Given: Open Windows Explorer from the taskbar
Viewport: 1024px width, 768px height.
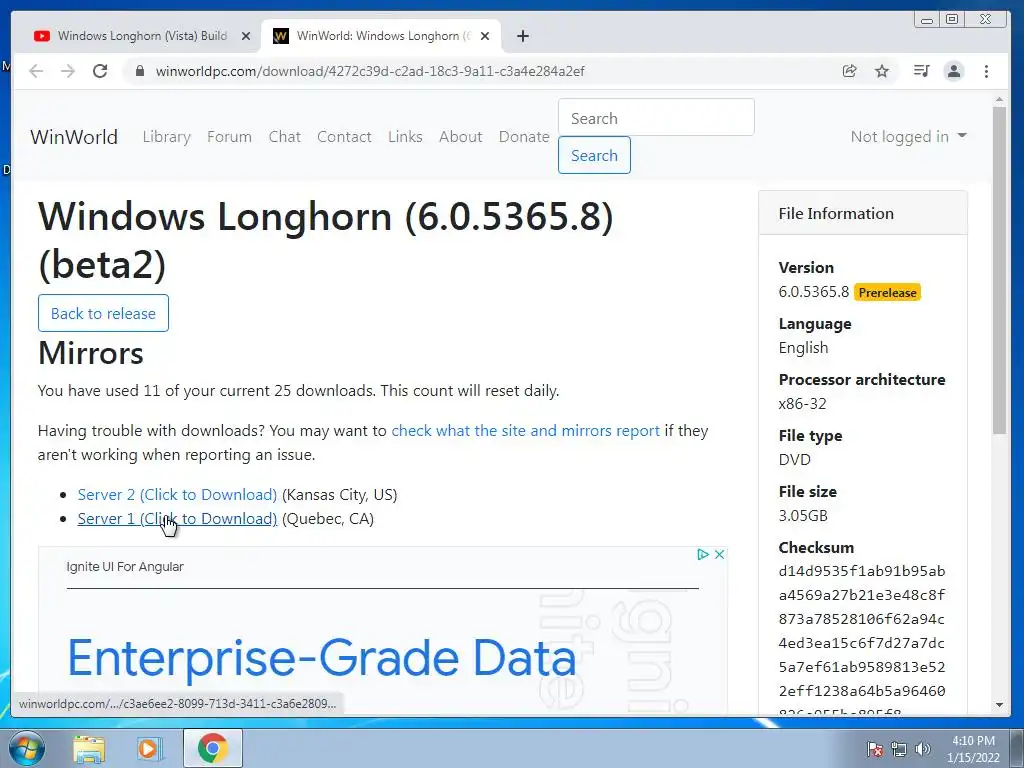Looking at the screenshot, I should (89, 748).
